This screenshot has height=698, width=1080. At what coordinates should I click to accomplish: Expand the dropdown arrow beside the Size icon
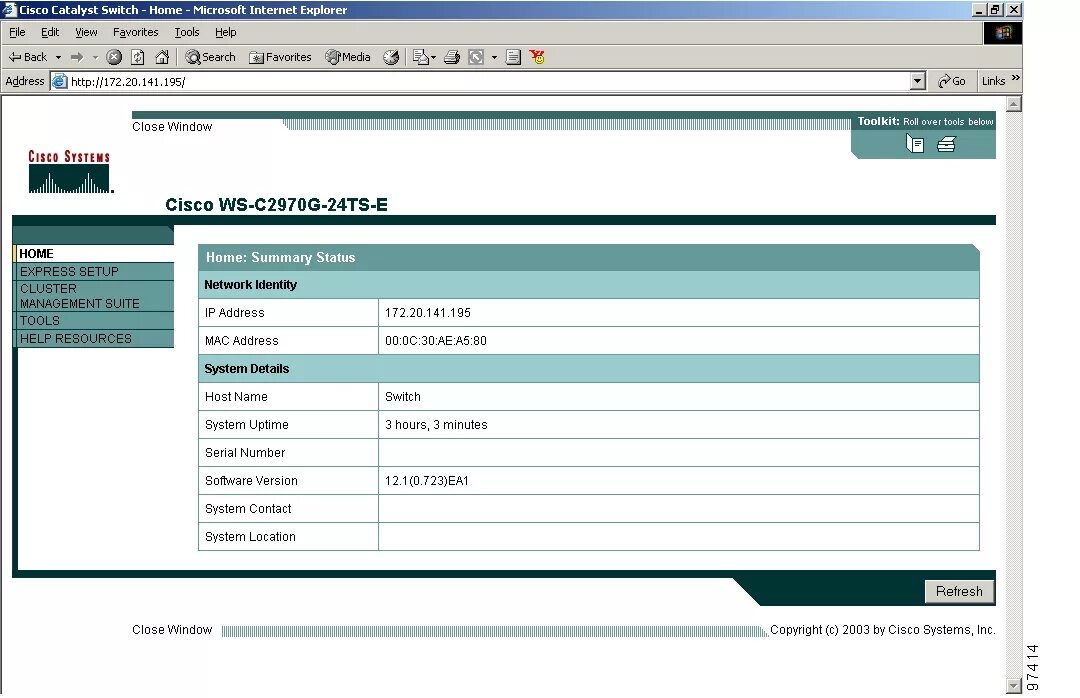pos(494,57)
